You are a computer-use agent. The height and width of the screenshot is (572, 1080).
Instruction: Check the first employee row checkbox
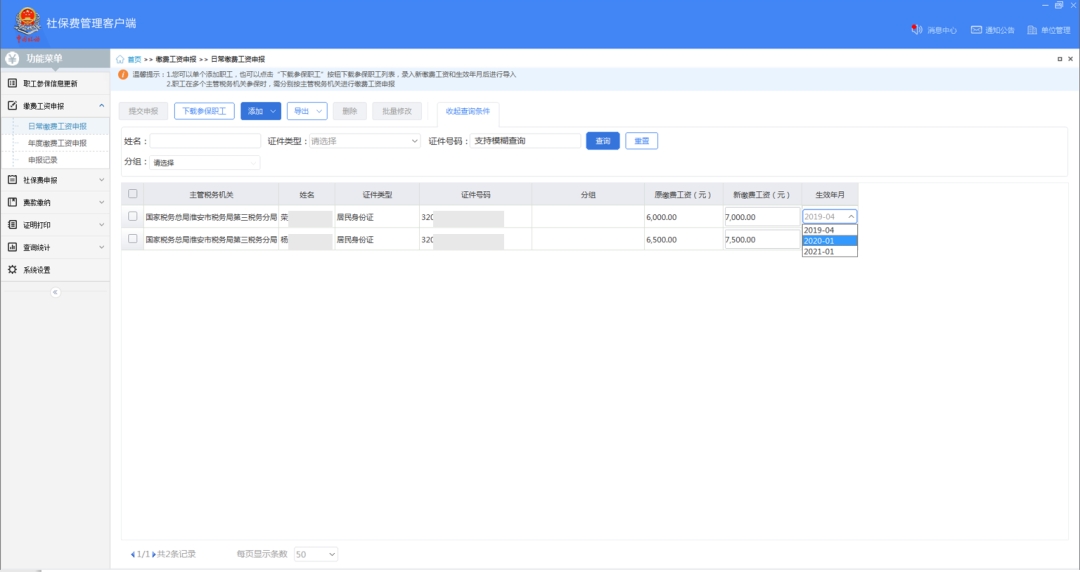[133, 216]
